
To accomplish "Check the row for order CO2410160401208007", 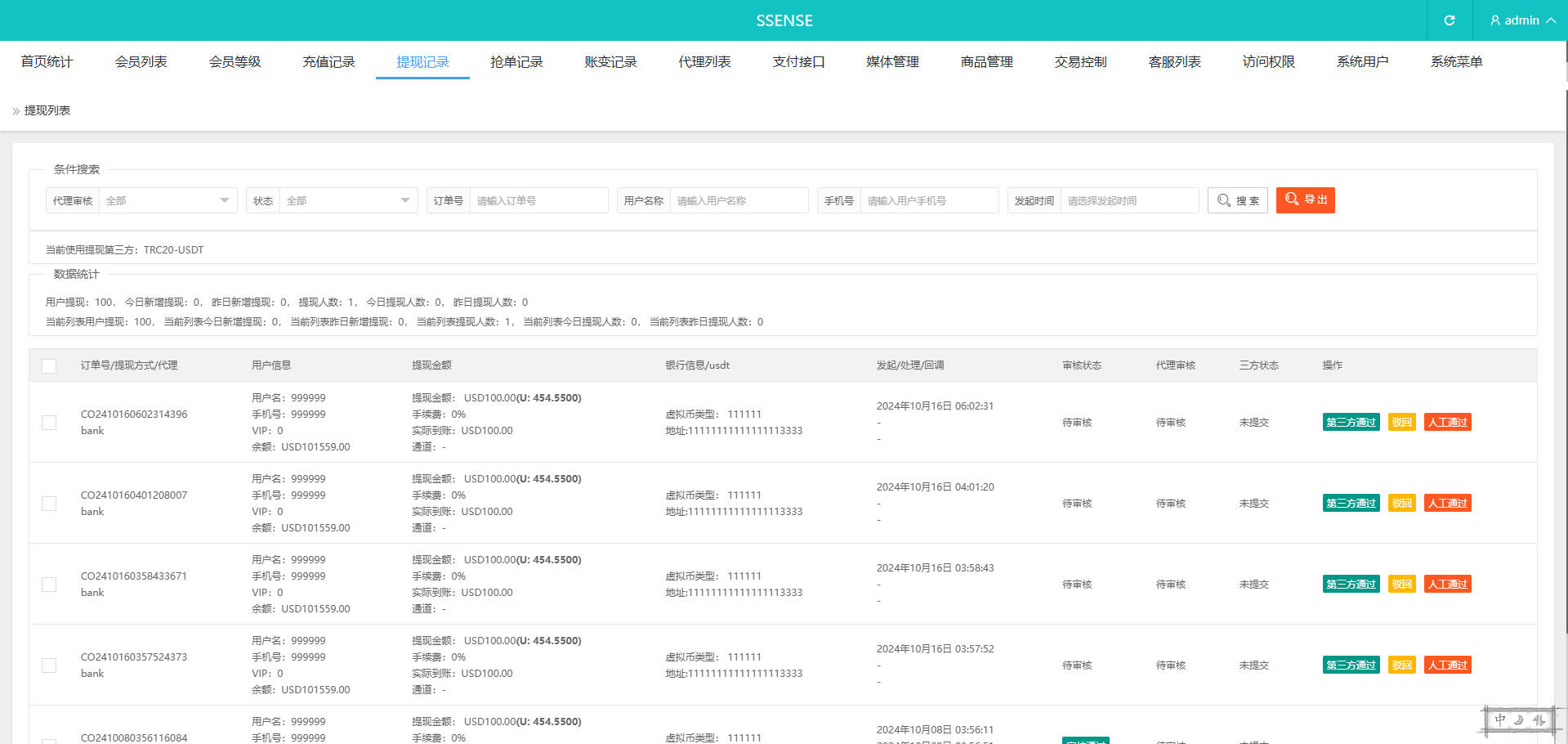I will [x=49, y=504].
